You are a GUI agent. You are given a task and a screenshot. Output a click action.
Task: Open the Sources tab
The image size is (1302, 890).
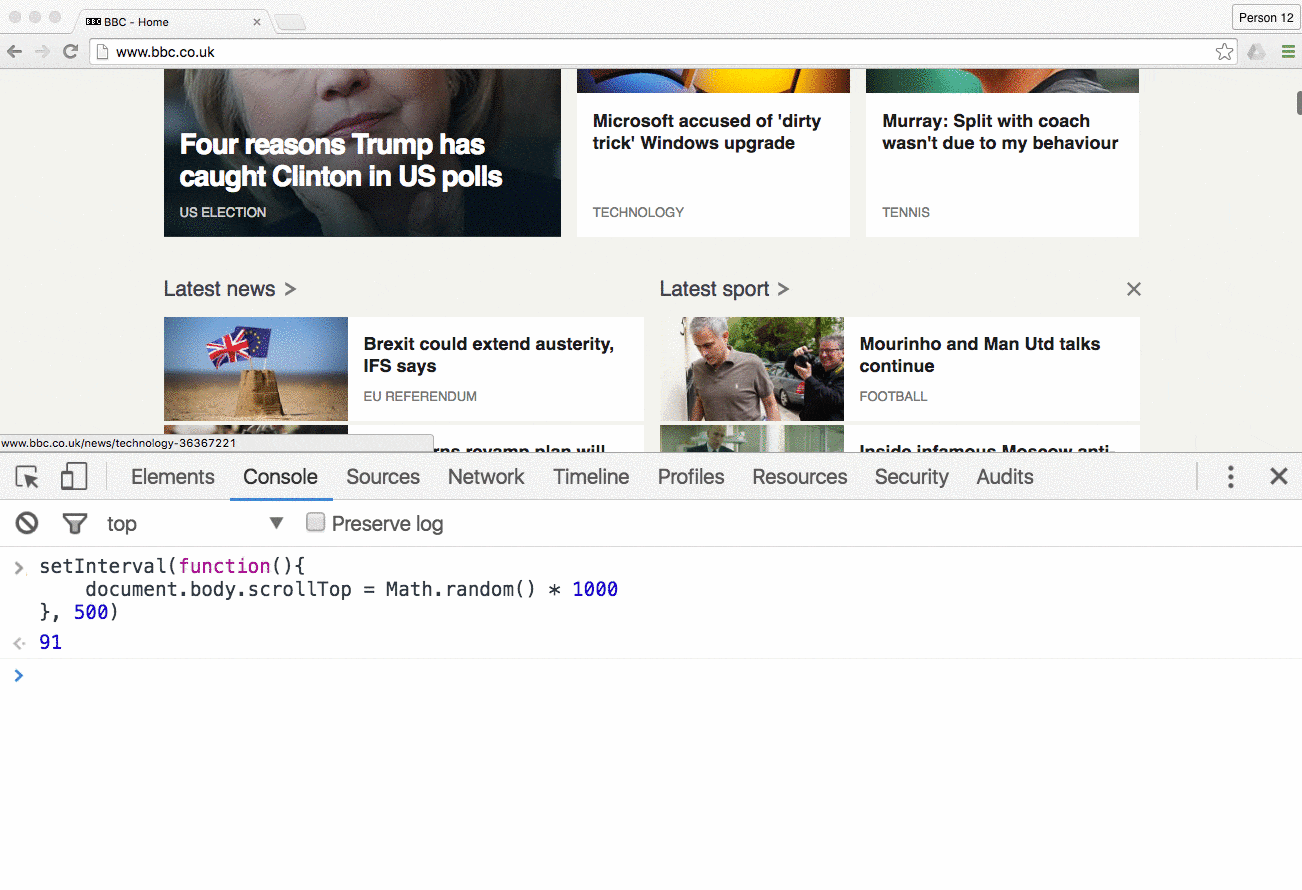[x=383, y=477]
